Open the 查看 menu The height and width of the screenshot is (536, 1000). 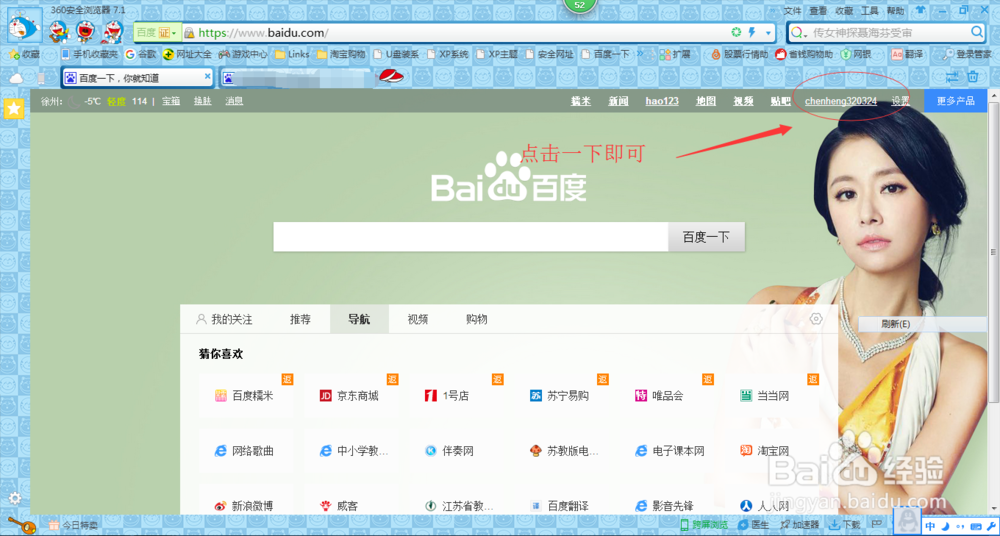tap(818, 11)
